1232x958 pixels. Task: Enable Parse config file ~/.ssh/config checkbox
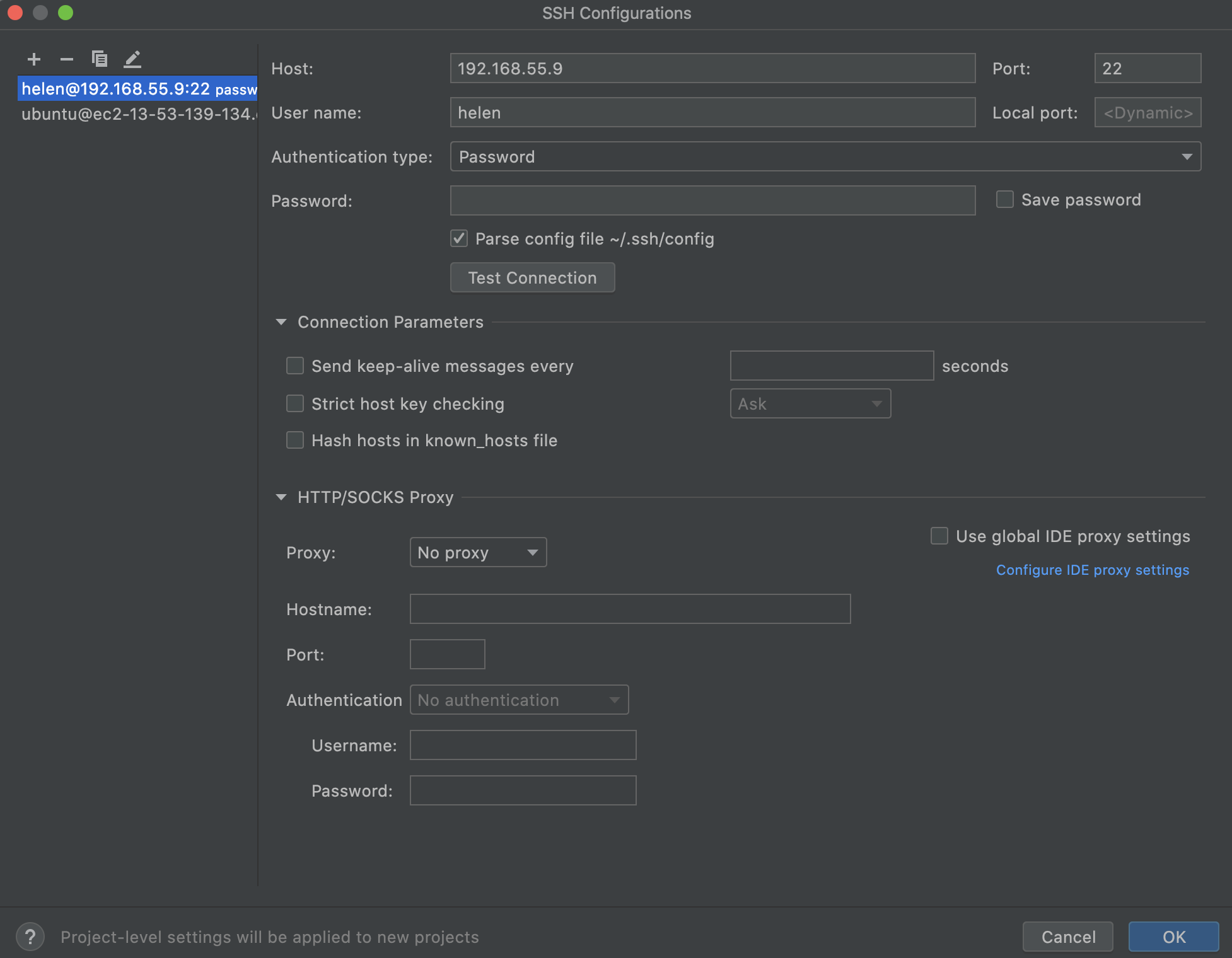point(459,238)
